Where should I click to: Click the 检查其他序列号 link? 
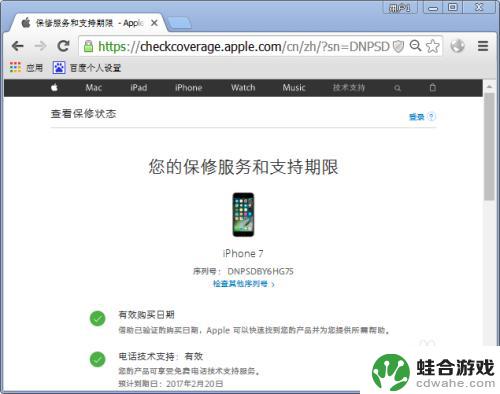243,284
